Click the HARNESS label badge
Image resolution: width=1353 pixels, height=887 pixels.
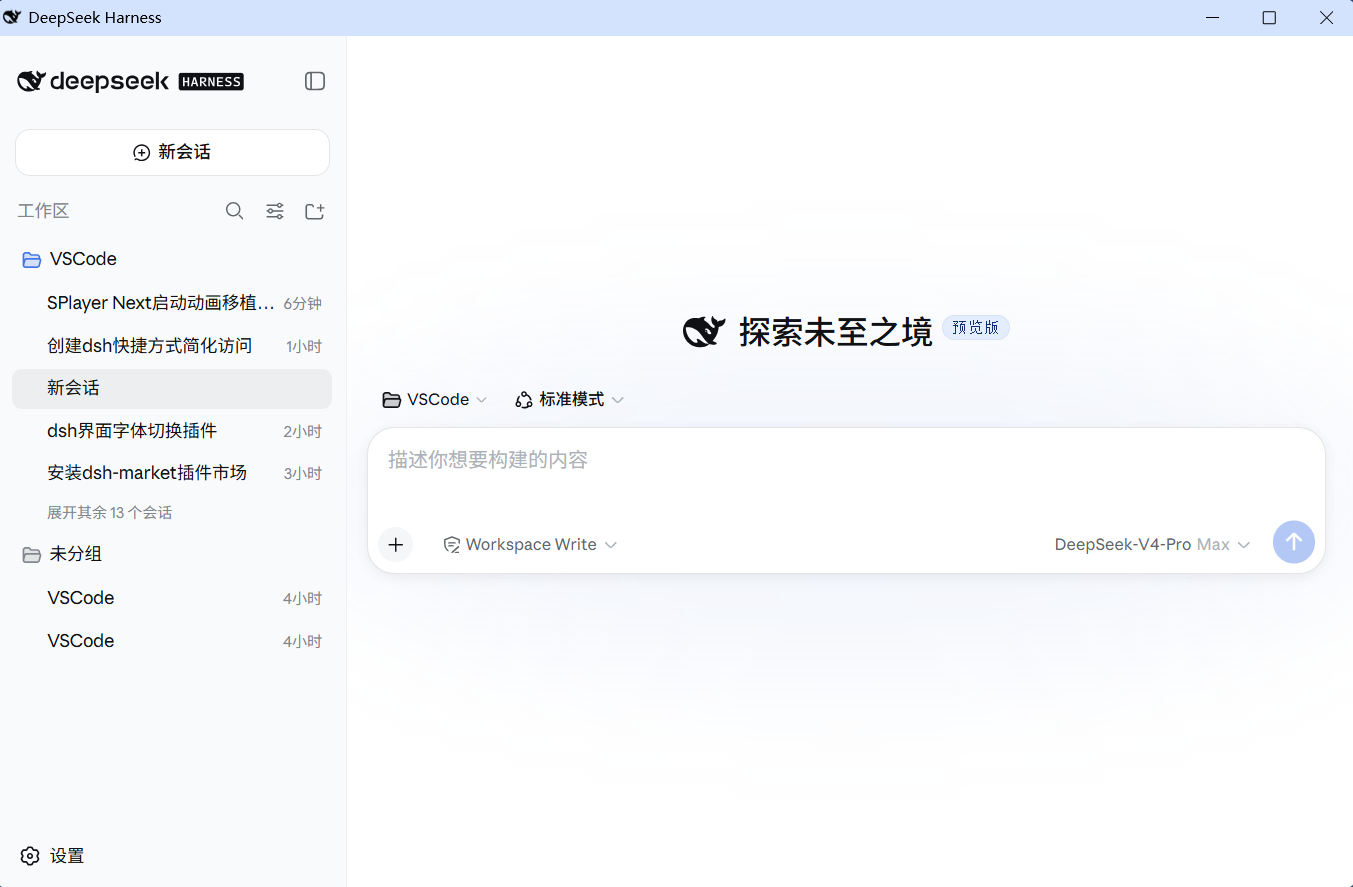[x=211, y=82]
